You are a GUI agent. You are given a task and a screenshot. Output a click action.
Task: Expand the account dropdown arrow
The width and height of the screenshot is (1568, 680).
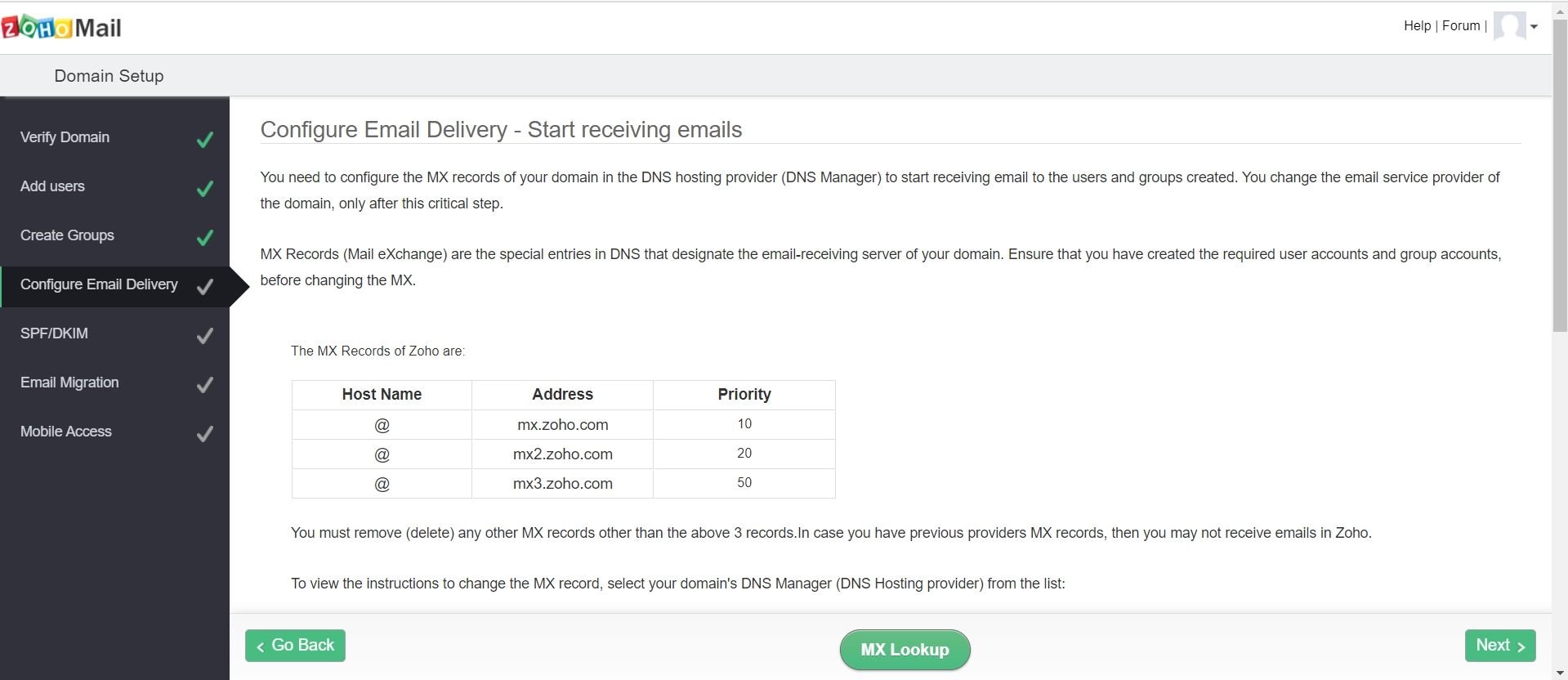click(x=1534, y=27)
